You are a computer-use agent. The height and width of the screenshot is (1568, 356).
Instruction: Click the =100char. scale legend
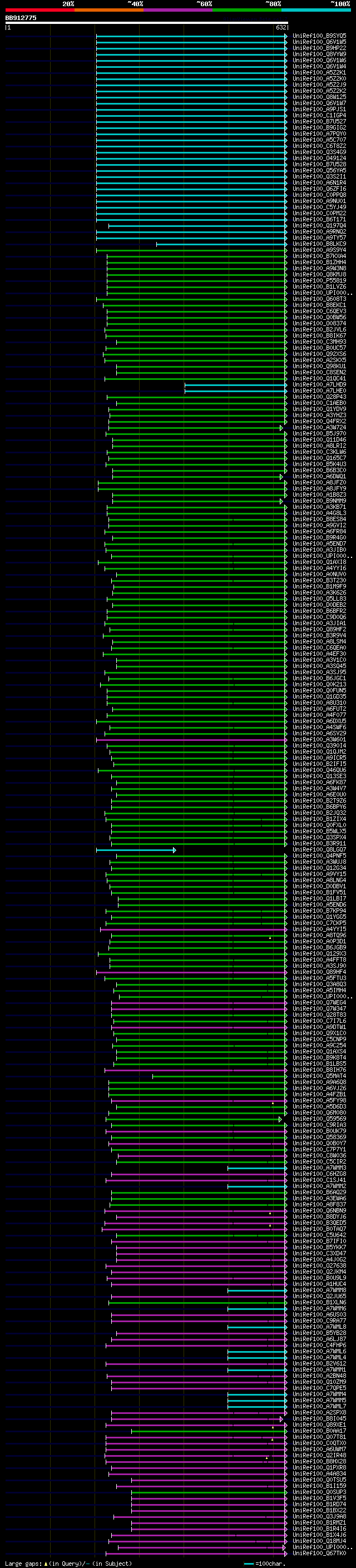coord(265,1564)
